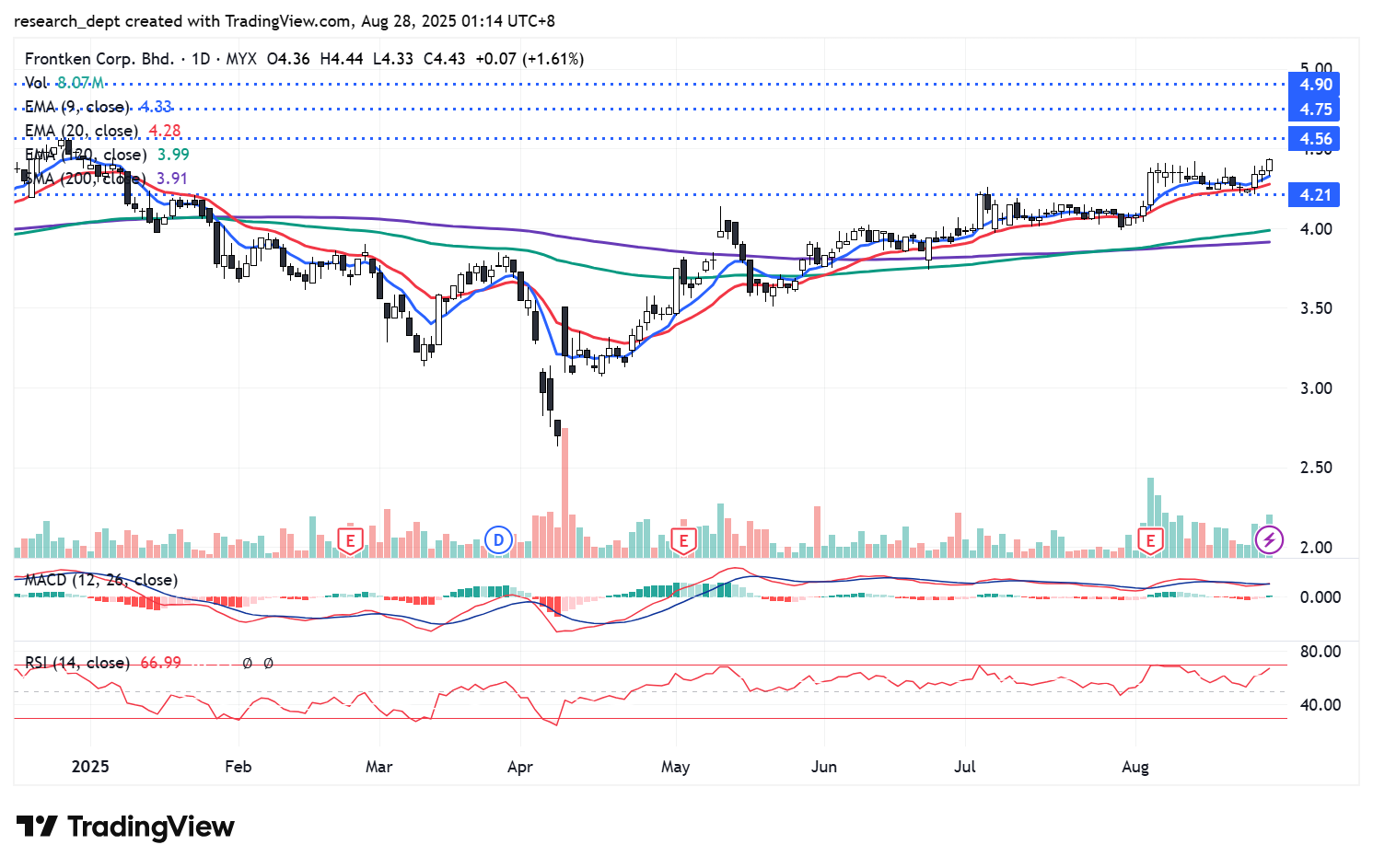
Task: Select the SMA (200, close) 3.91 legend
Action: (106, 179)
